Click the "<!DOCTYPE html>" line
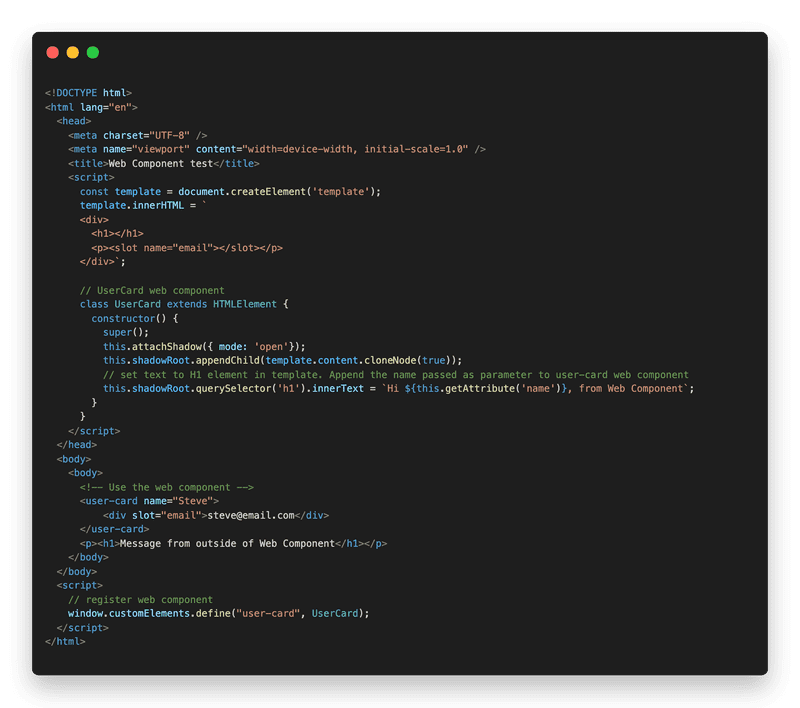The image size is (800, 708). 88,93
